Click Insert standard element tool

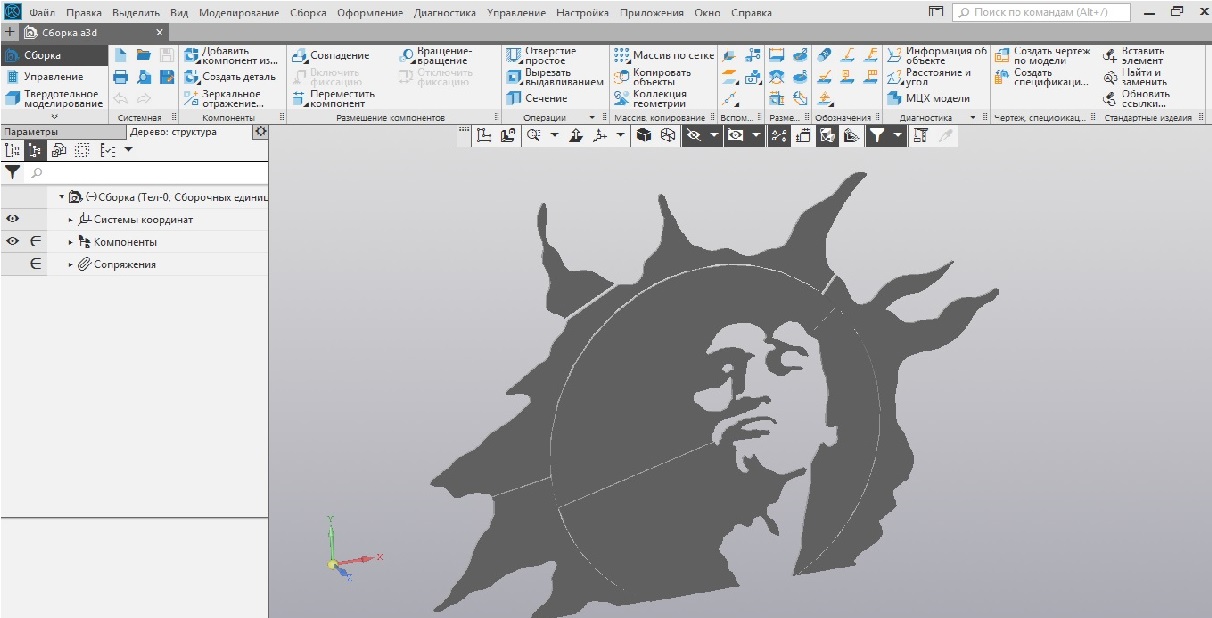pos(1132,55)
